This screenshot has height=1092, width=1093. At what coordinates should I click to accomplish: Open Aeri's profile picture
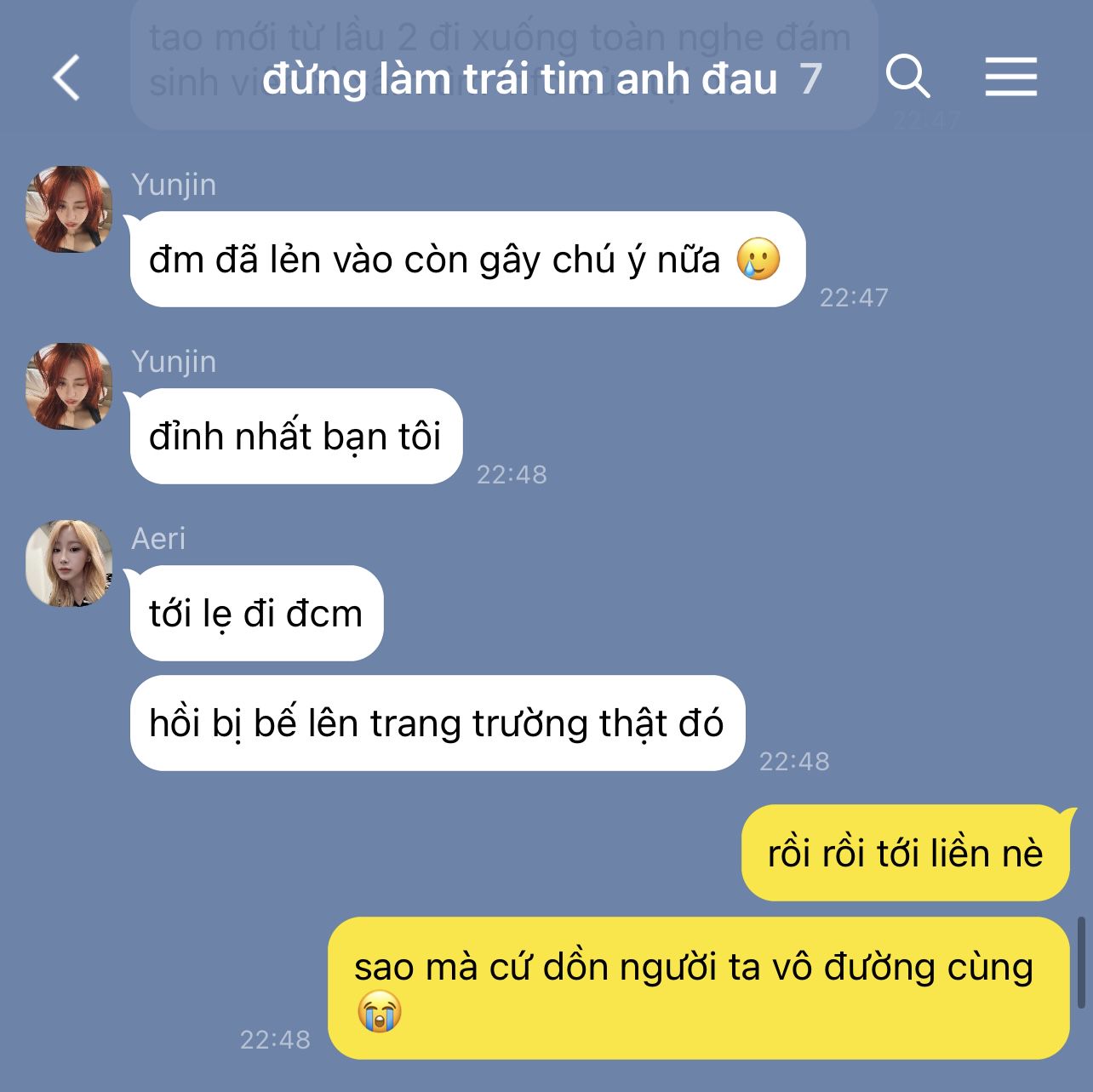[69, 563]
